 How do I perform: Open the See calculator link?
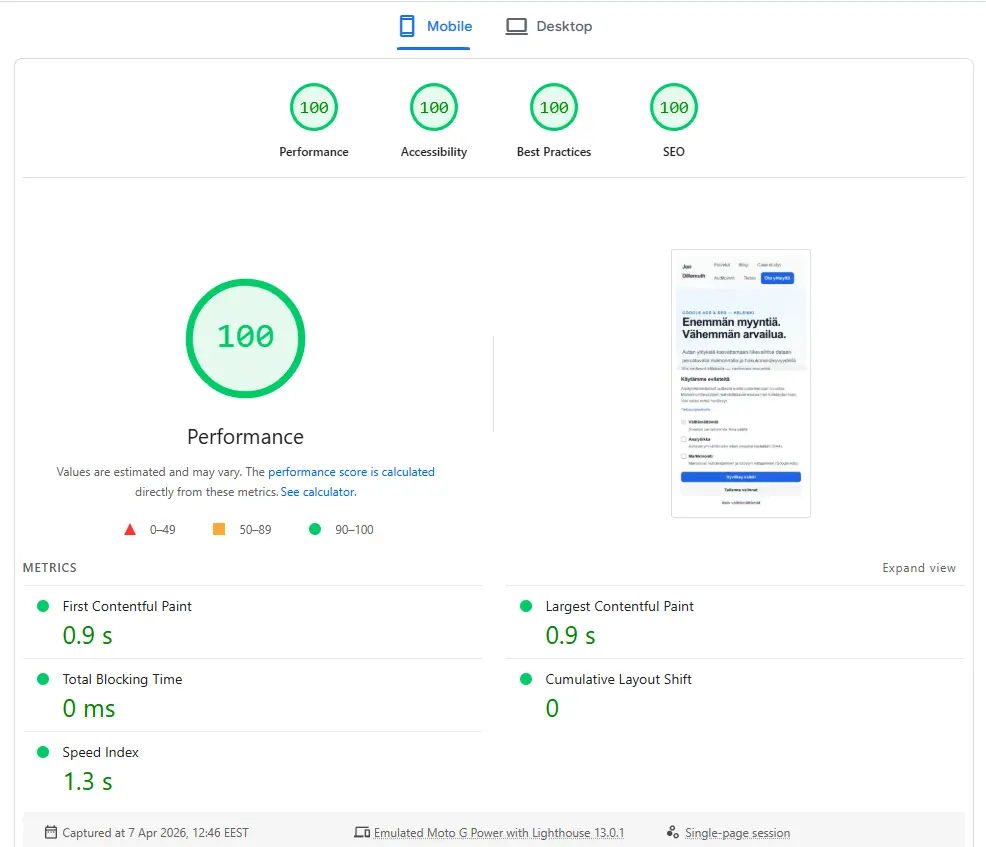point(317,491)
